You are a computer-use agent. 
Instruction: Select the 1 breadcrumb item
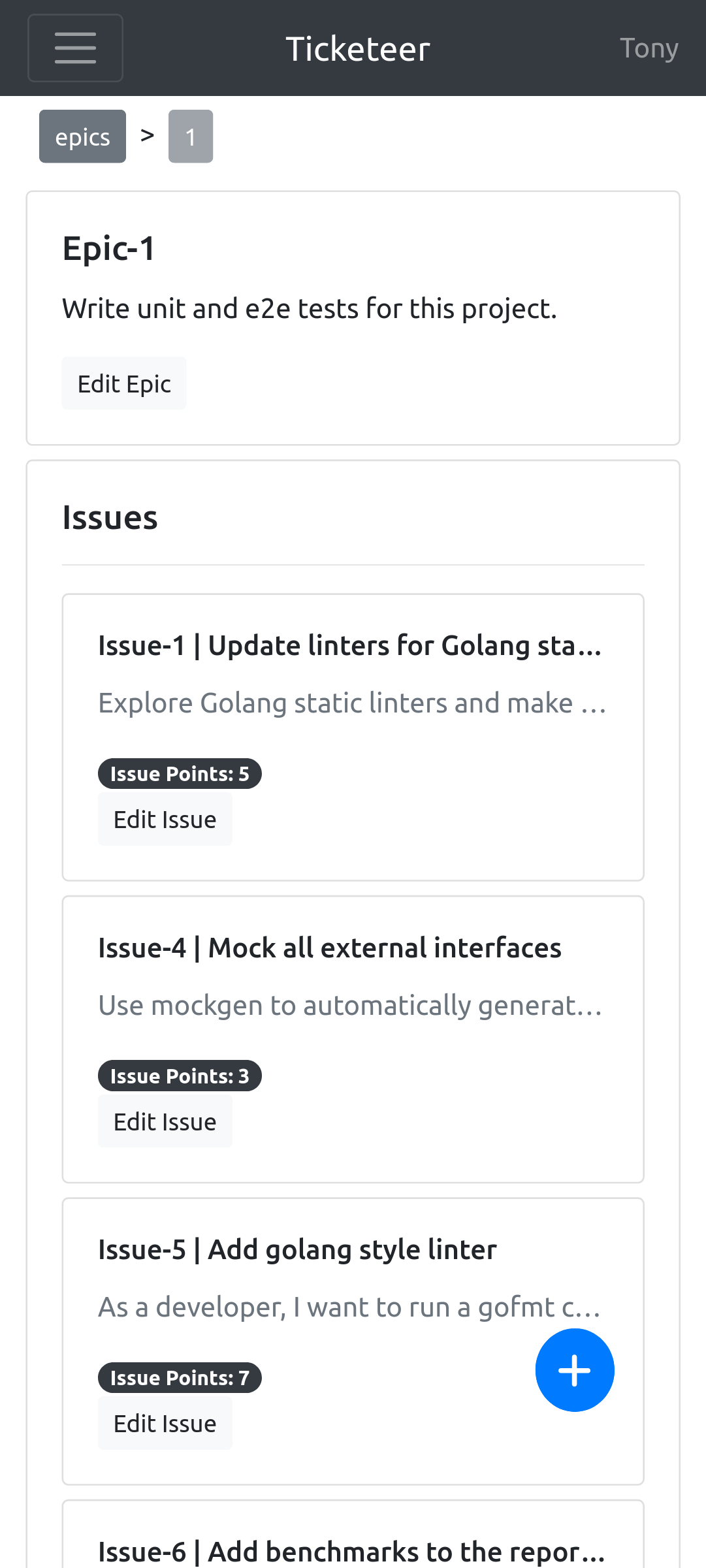coord(190,135)
